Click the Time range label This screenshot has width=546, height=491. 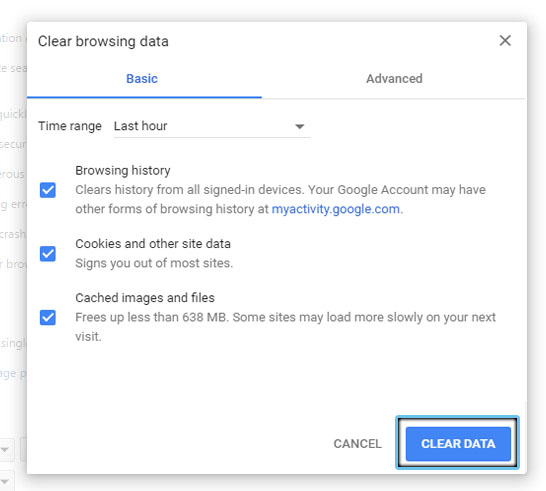(x=70, y=126)
